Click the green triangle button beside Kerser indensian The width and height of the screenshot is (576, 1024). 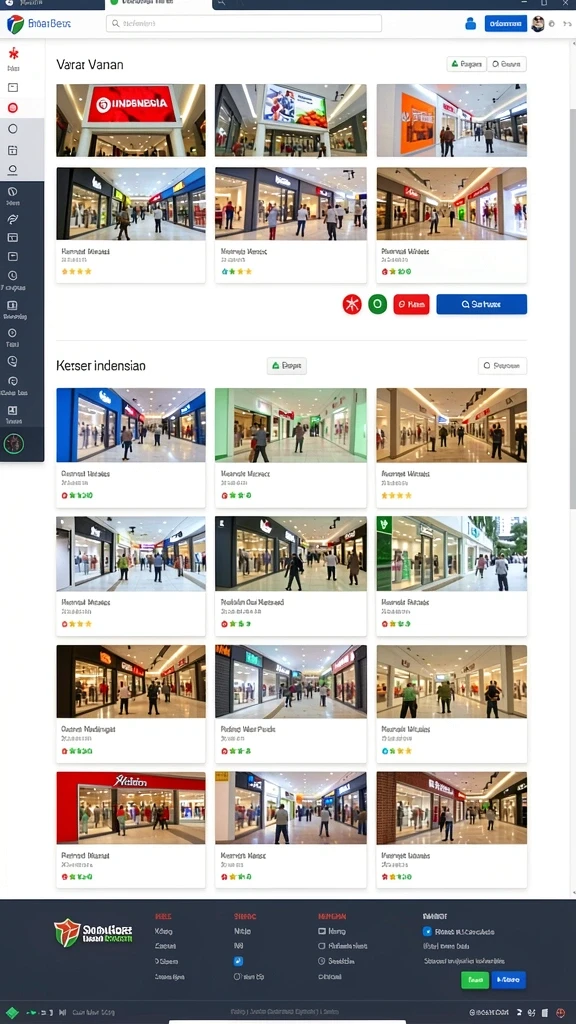tap(287, 366)
